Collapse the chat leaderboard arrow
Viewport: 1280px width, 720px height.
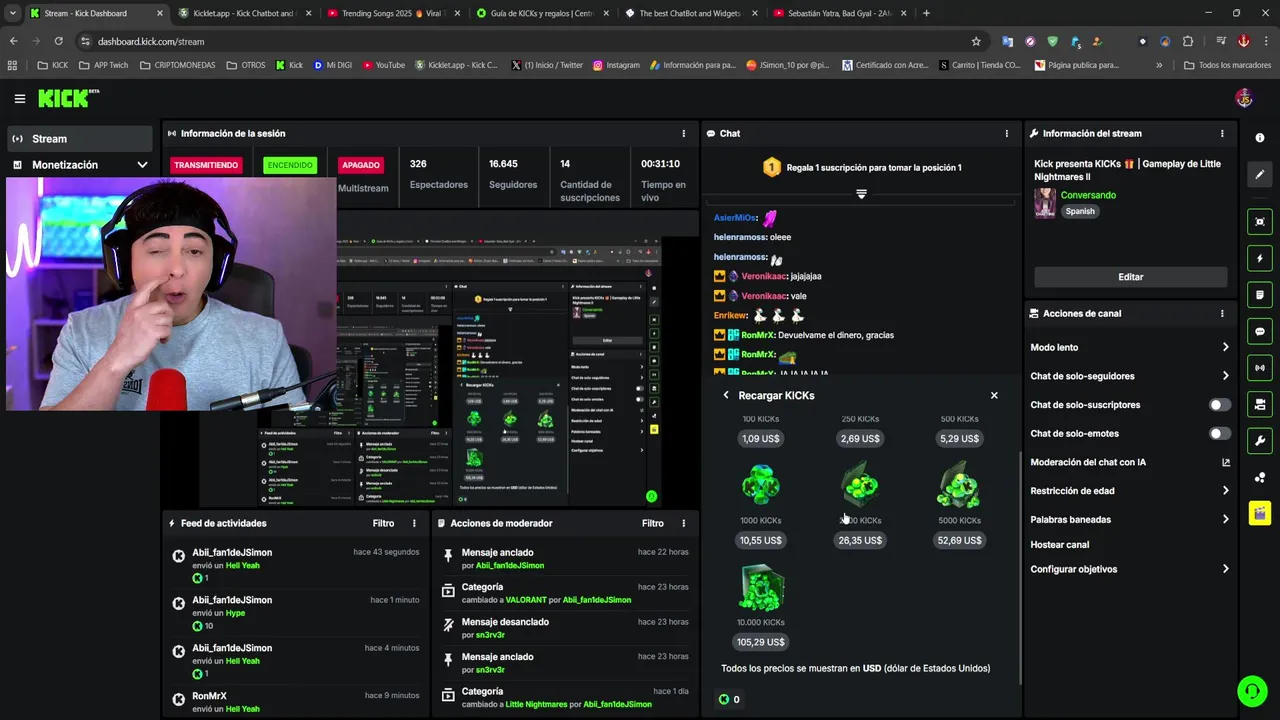click(x=861, y=194)
